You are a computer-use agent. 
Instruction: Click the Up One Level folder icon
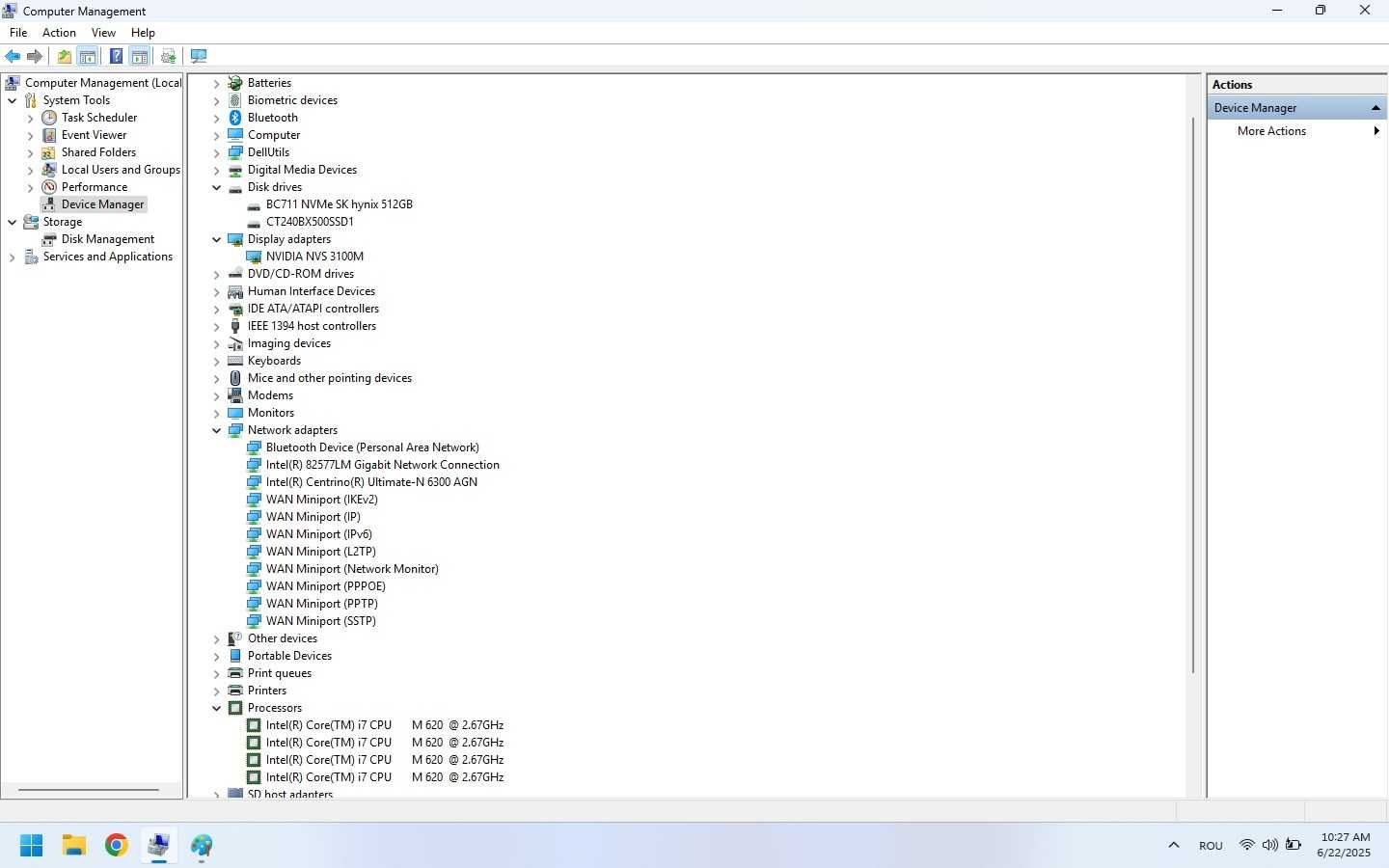pyautogui.click(x=64, y=56)
